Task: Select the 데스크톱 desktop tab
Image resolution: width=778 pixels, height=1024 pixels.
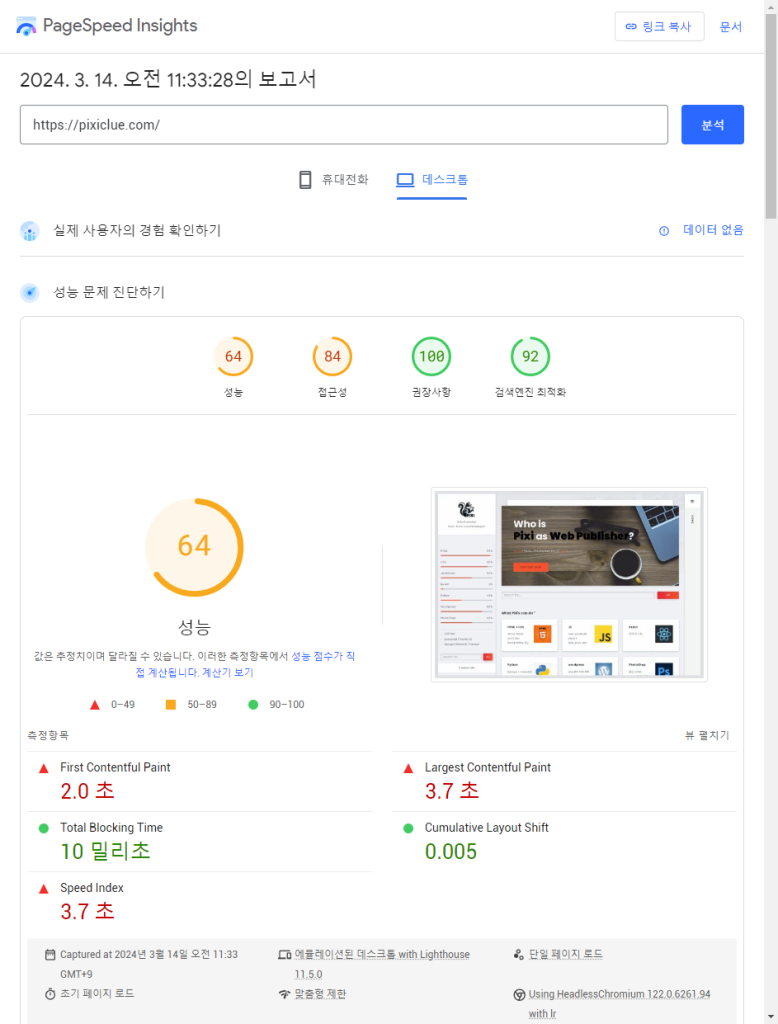Action: point(432,180)
